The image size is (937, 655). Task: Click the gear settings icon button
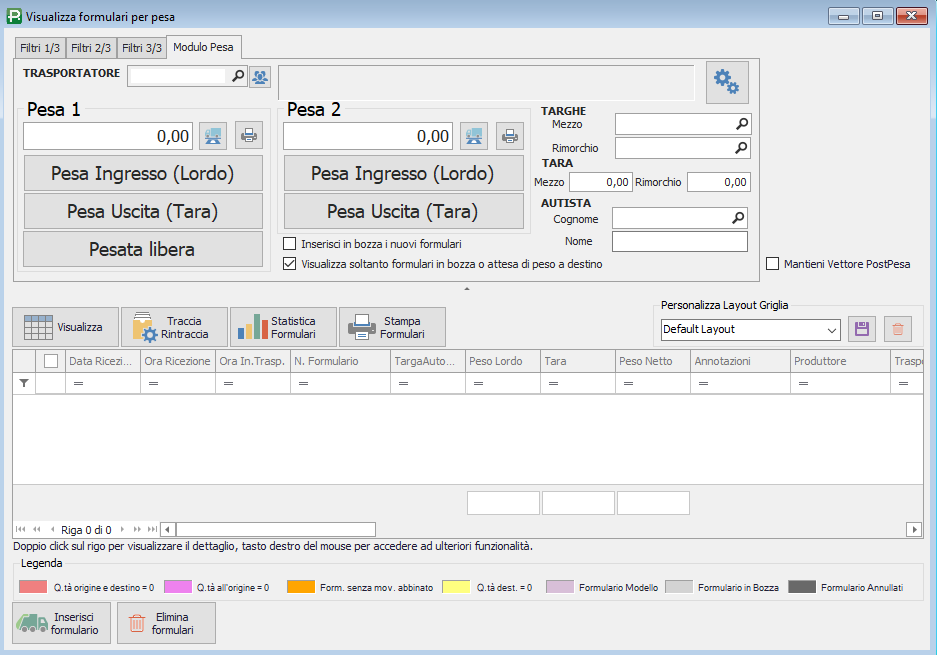coord(727,83)
